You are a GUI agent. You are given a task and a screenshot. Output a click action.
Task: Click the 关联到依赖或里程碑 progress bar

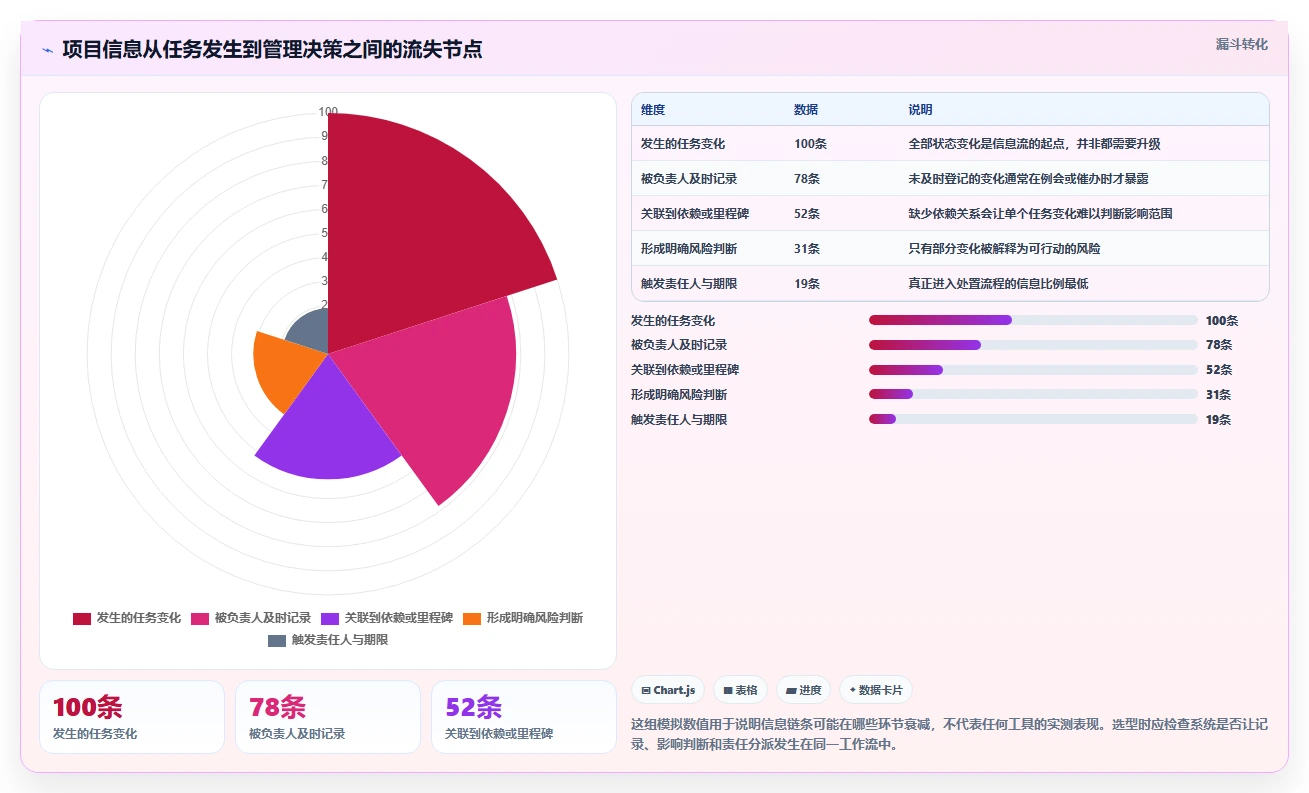(1033, 370)
